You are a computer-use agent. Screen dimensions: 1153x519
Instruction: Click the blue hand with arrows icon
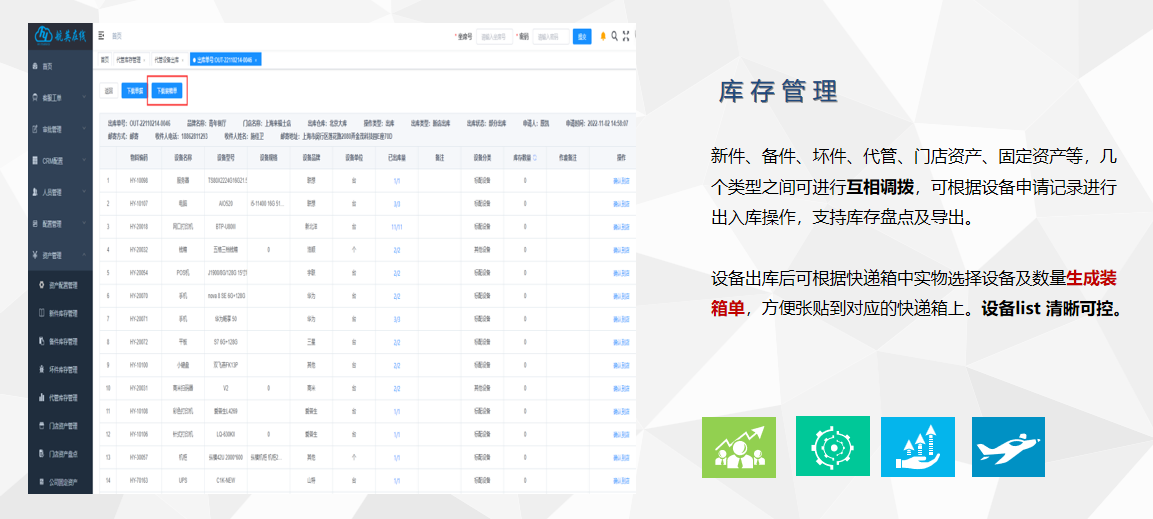point(918,447)
